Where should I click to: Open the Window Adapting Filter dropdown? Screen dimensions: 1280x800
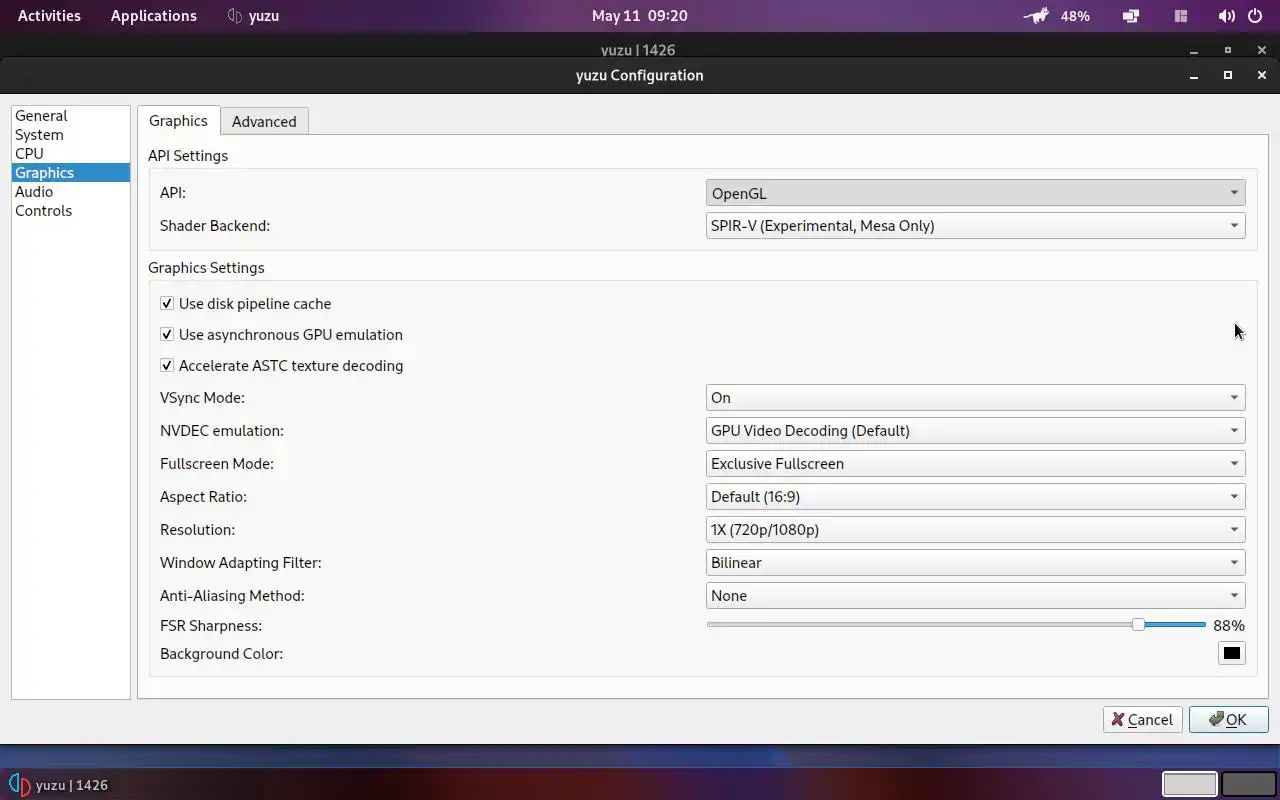[x=975, y=563]
